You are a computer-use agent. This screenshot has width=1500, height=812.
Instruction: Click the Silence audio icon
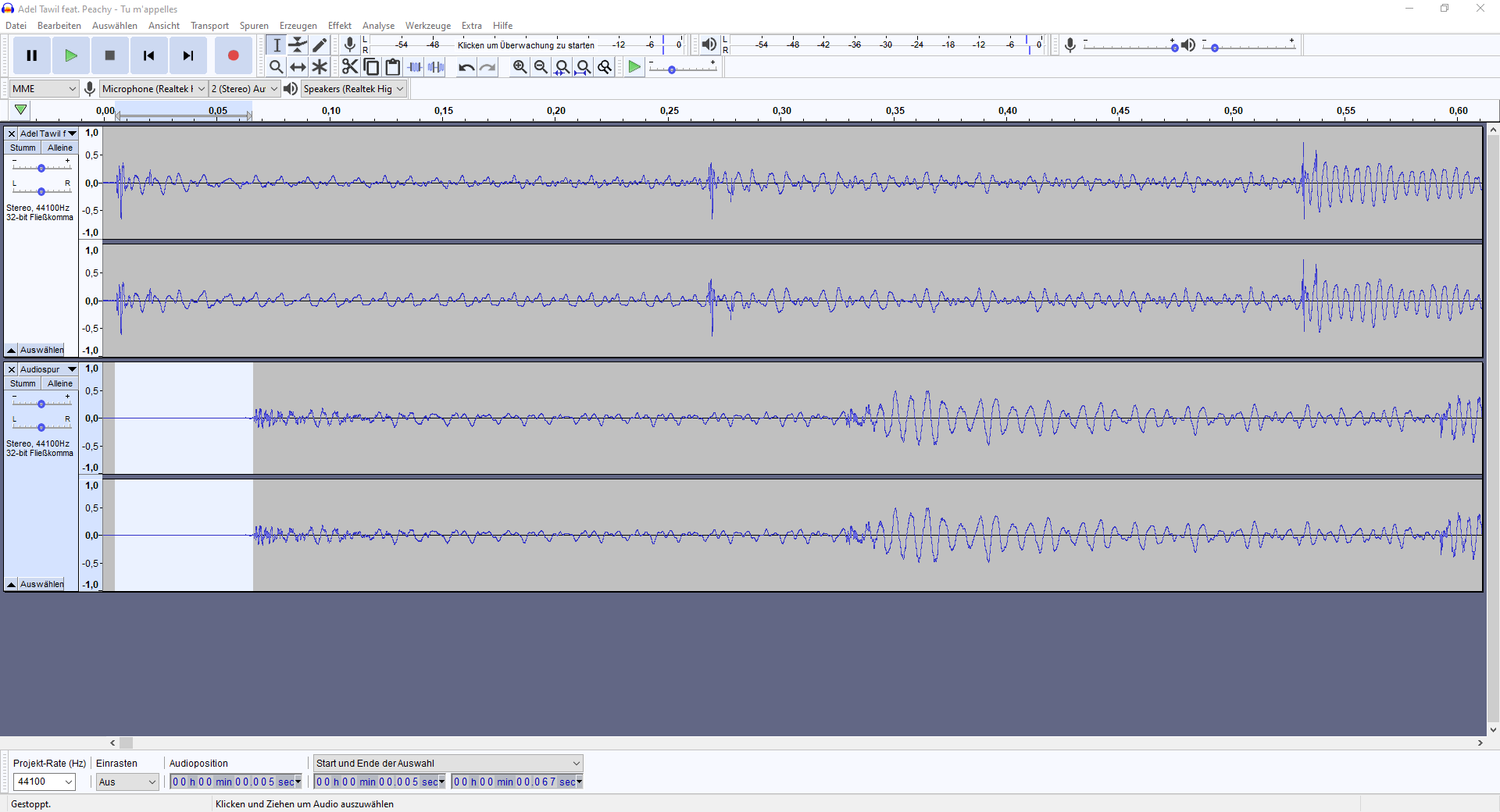(436, 67)
